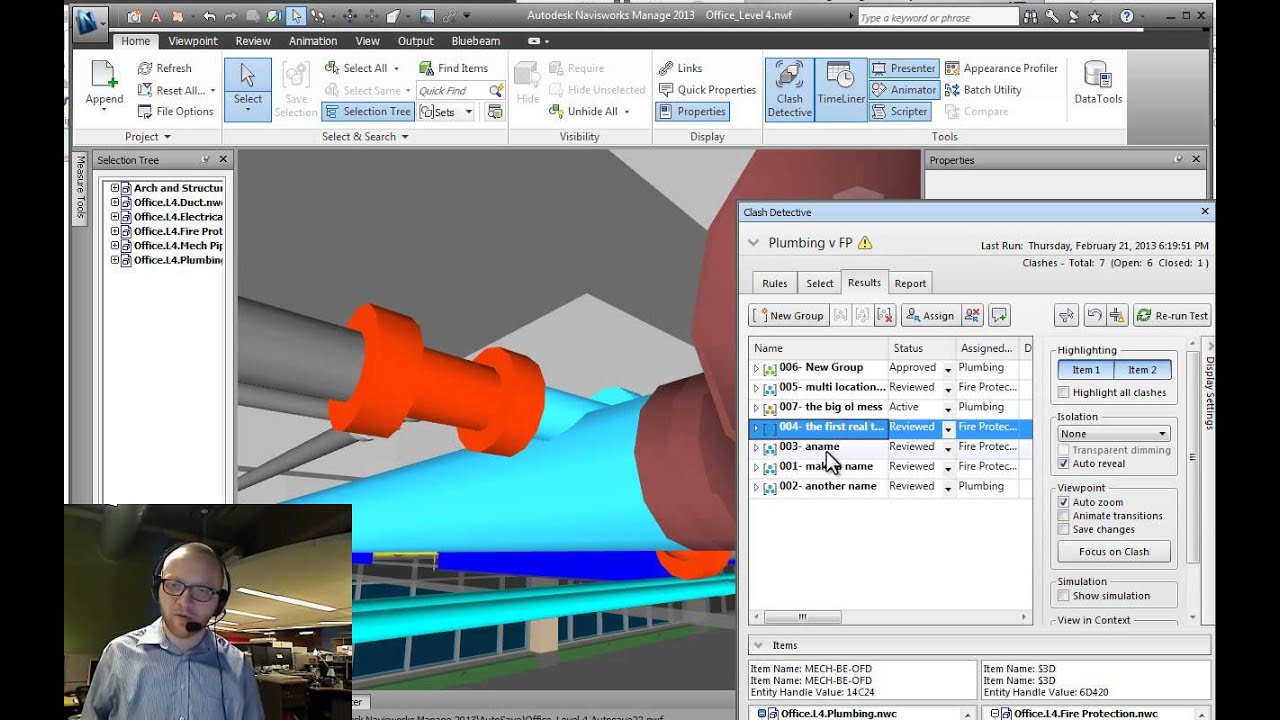Click the Sets manage icon beside Sets dropdown
The height and width of the screenshot is (720, 1280).
494,112
